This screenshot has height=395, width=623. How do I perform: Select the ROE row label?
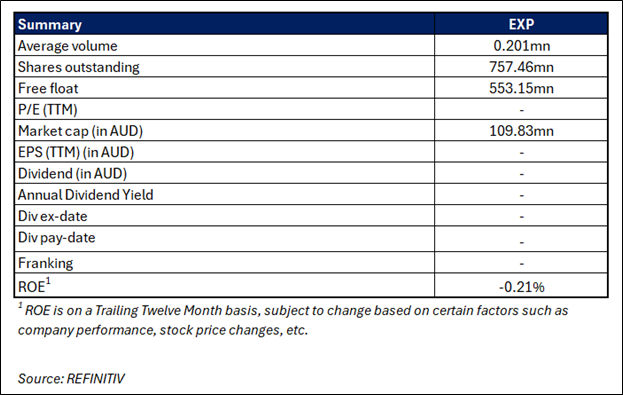34,285
